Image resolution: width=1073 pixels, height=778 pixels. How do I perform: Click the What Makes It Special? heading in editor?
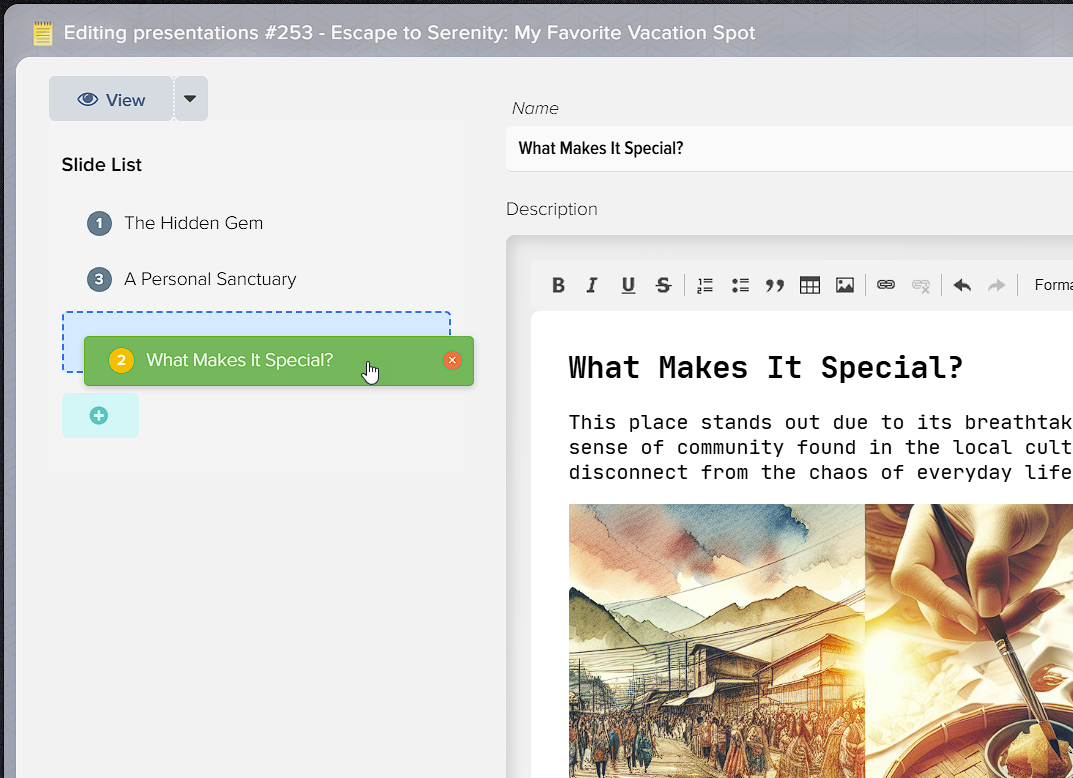click(765, 368)
